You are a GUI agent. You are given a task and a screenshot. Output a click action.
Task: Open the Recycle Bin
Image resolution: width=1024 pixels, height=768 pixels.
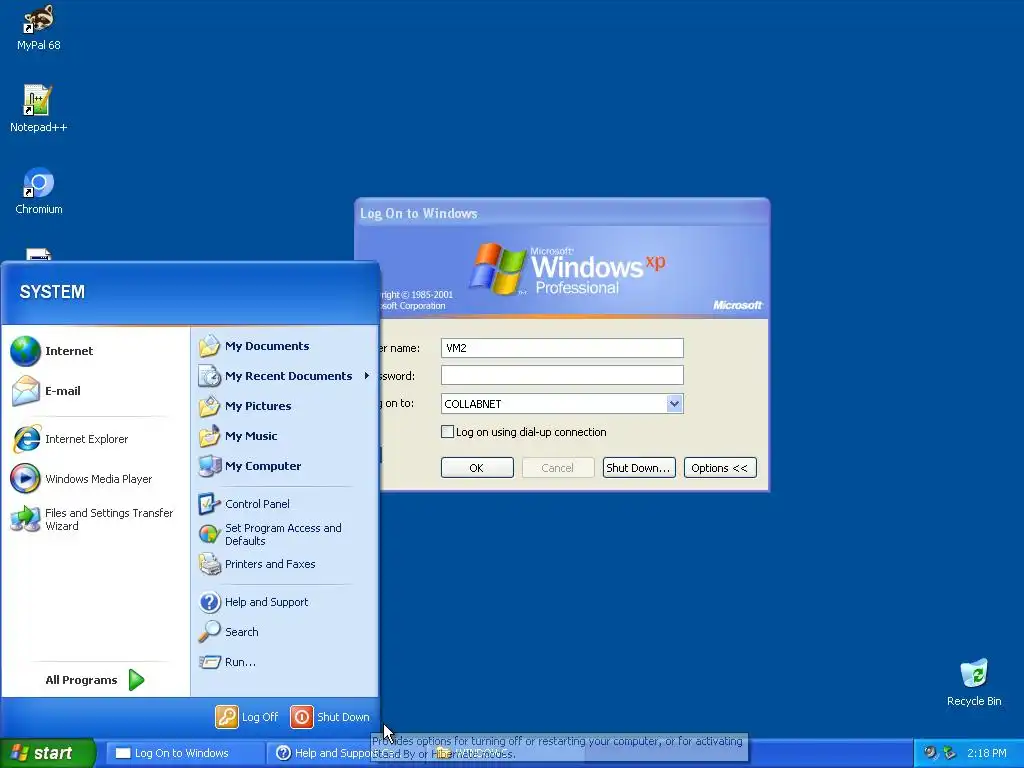coord(974,683)
